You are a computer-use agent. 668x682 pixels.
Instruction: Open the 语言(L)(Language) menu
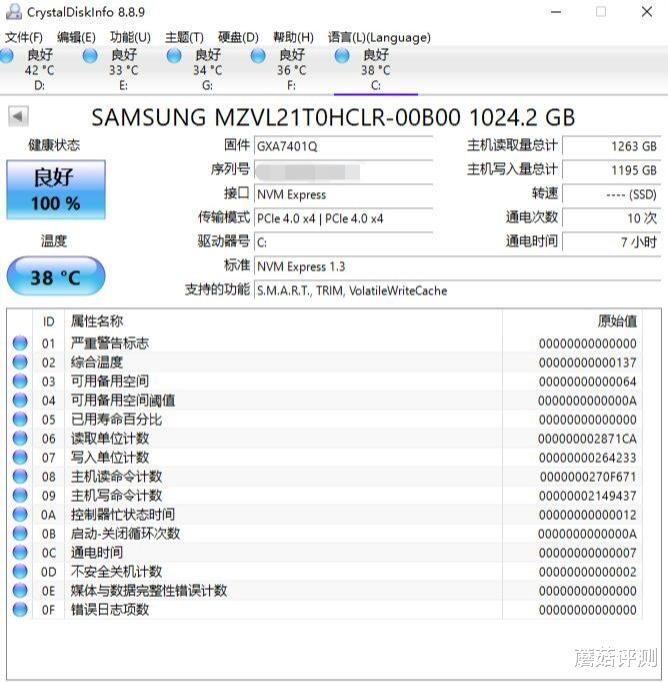[x=379, y=37]
